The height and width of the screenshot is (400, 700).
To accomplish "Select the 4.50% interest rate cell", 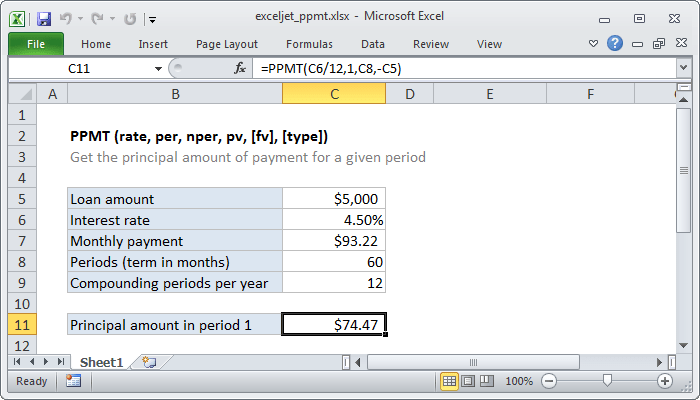I will (334, 220).
